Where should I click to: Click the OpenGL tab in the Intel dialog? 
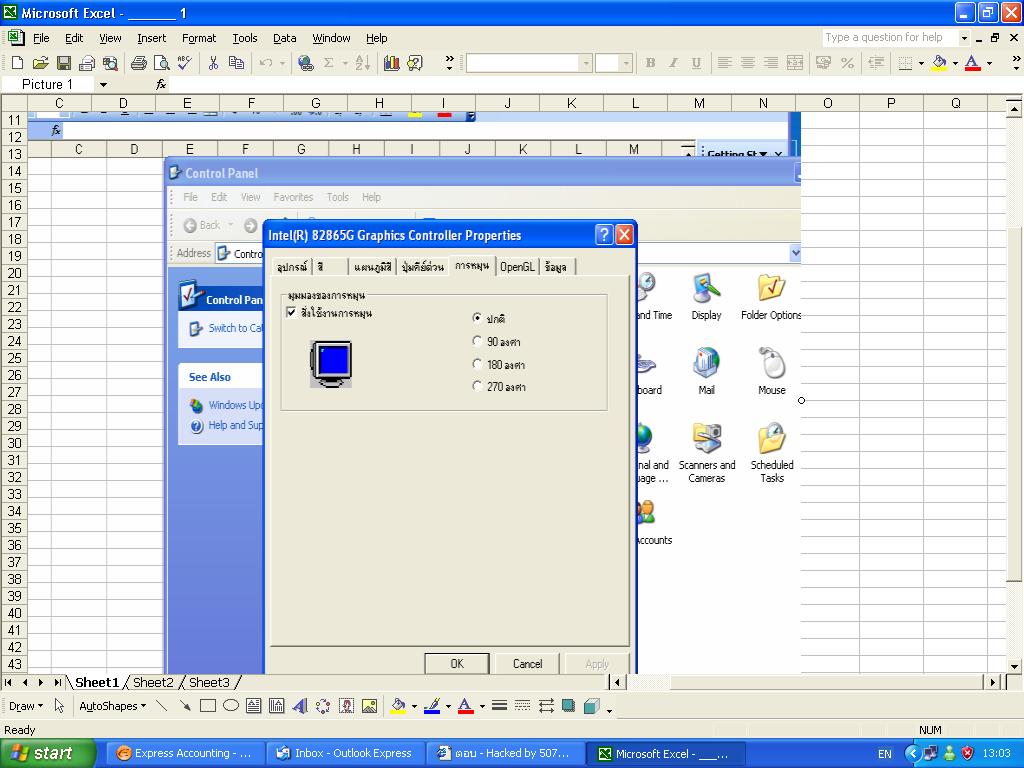point(517,266)
